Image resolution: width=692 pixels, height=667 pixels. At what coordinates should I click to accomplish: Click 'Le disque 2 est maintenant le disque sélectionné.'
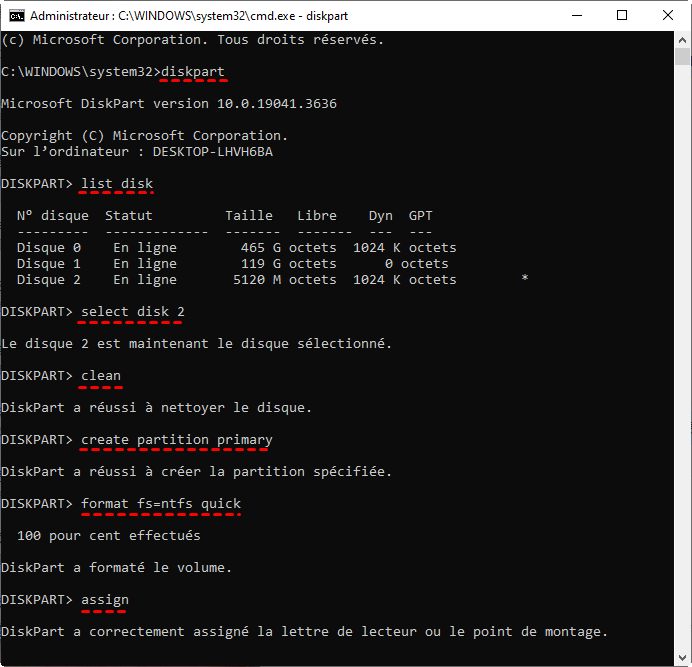[x=196, y=344]
